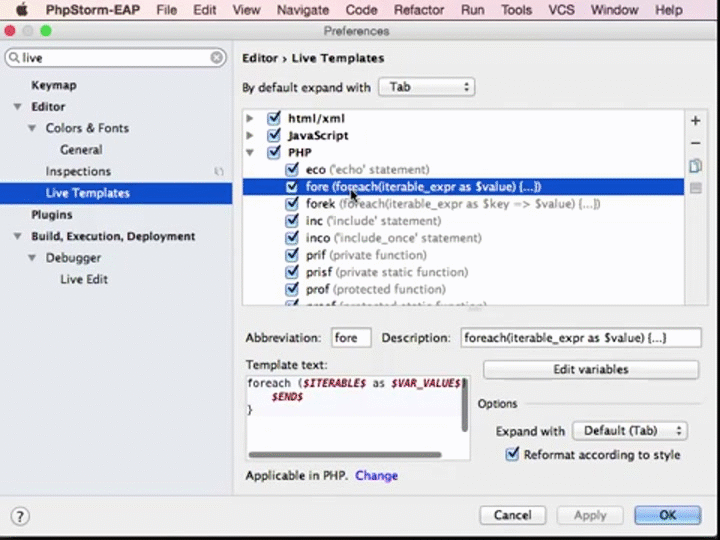
Task: Select Live Templates in the settings tree
Action: 116,193
